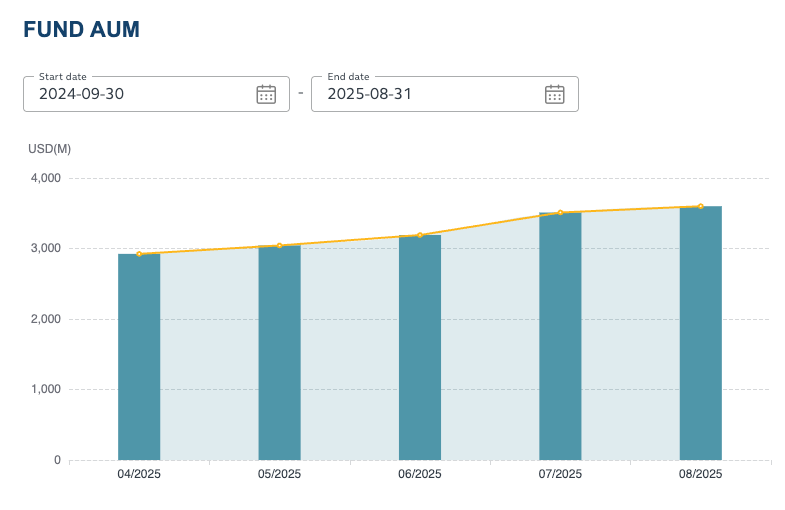Click the 04/2025 bar in chart
Screen dimensions: 785x510
pos(139,360)
